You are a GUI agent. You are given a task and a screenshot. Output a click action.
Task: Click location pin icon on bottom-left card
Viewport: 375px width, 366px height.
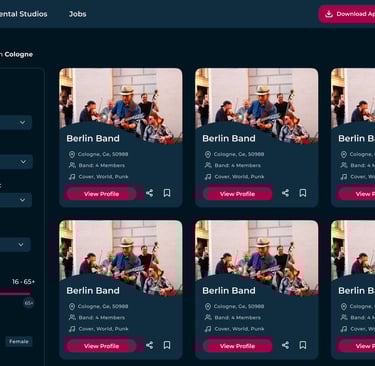(72, 306)
